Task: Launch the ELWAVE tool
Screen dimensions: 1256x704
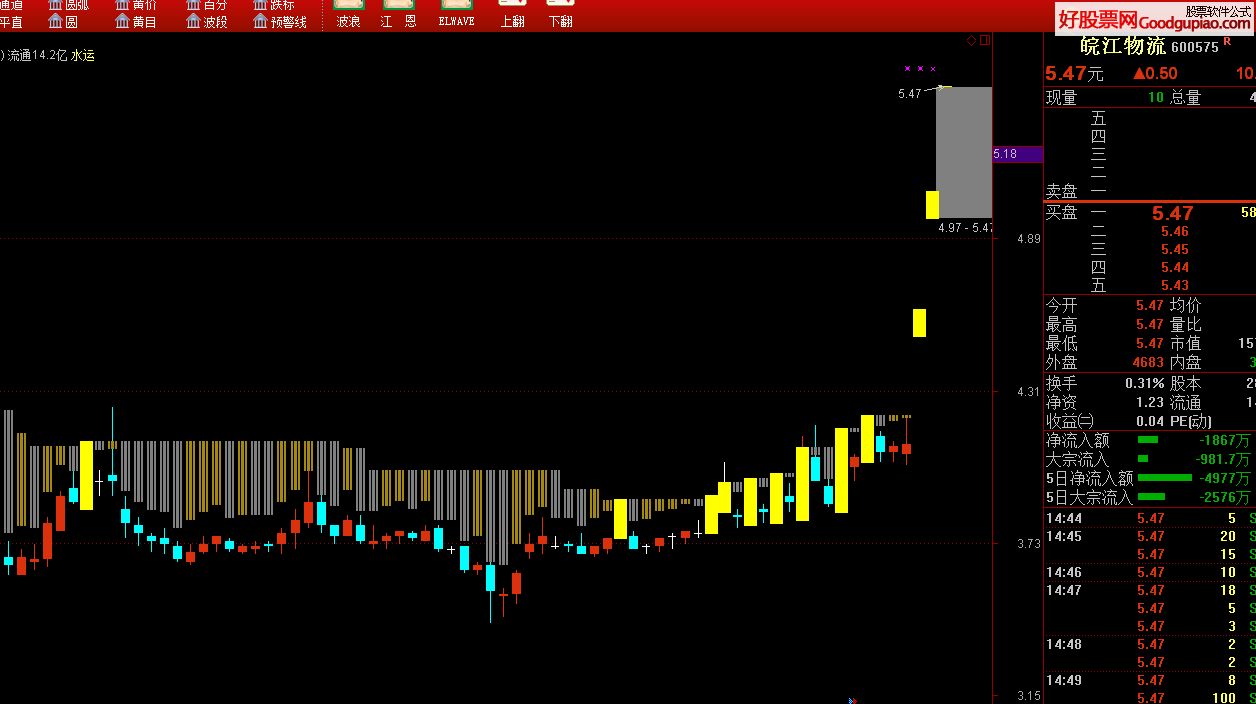Action: pyautogui.click(x=456, y=14)
